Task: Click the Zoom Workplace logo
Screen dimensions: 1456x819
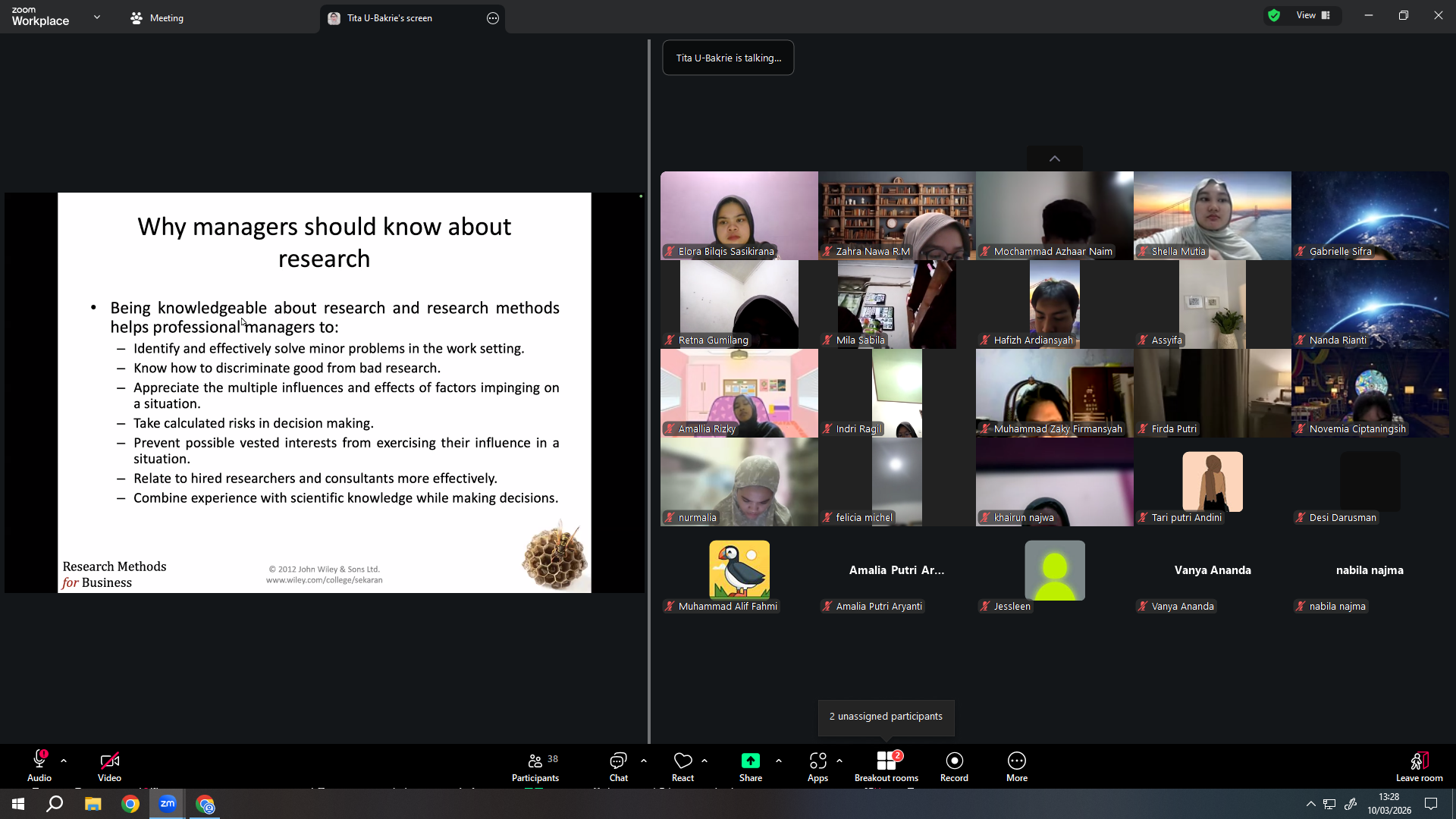Action: point(40,17)
